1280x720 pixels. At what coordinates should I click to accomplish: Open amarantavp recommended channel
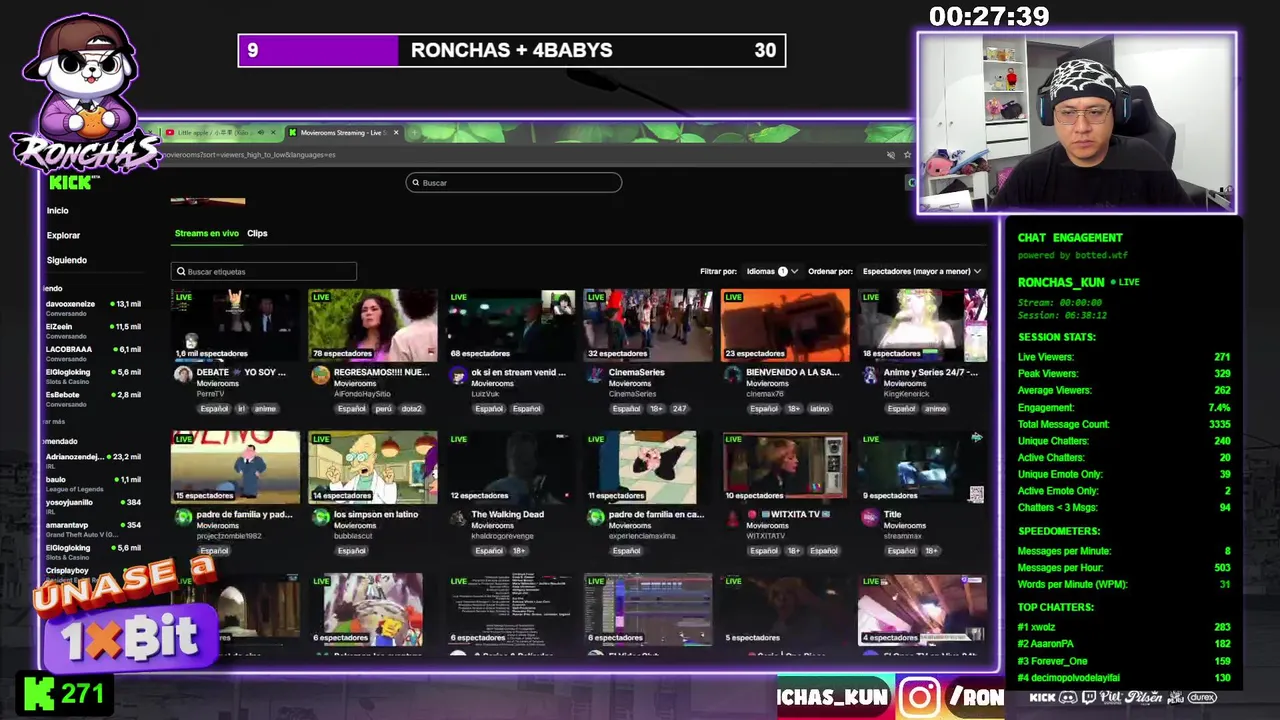click(93, 528)
